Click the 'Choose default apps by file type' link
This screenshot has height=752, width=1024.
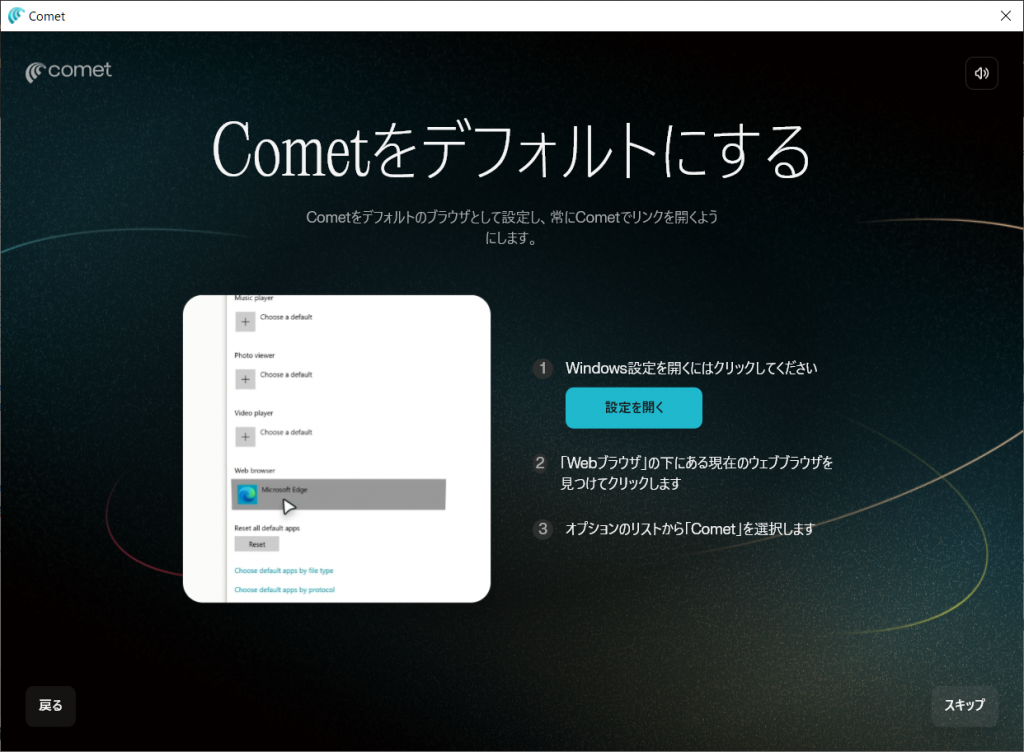tap(283, 570)
